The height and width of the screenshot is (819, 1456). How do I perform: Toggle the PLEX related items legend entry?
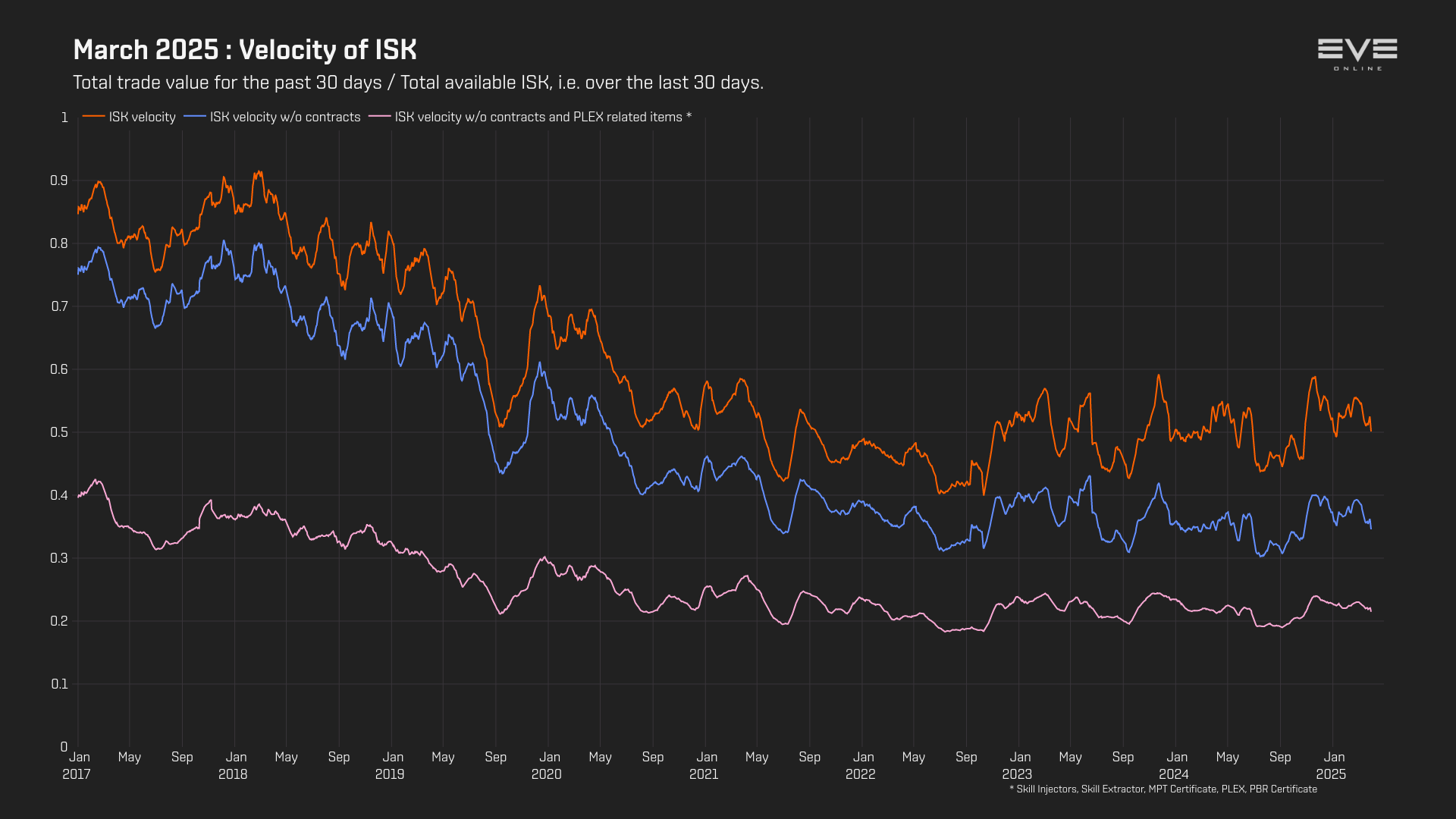point(542,117)
